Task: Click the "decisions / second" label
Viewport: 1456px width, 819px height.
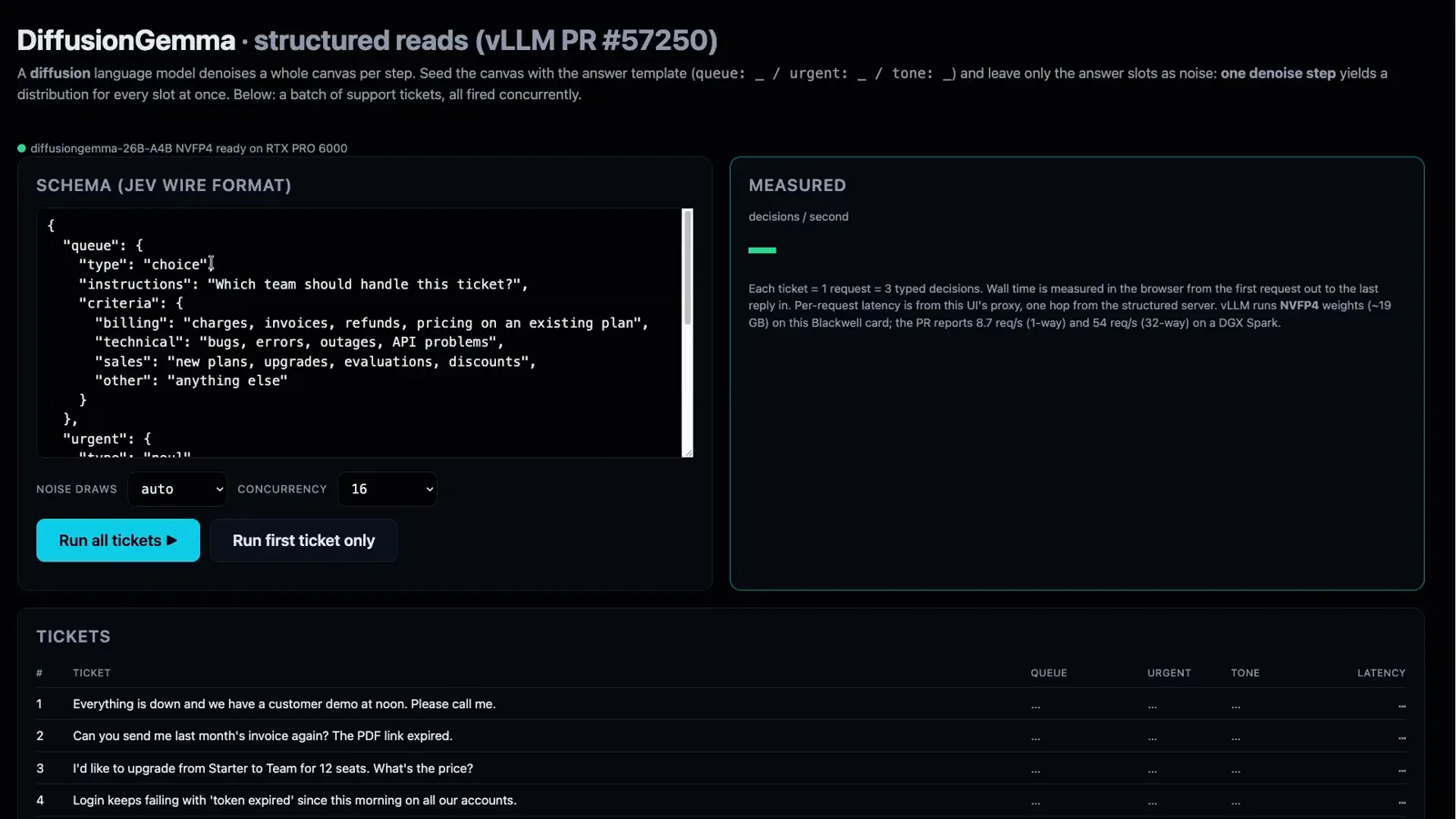Action: pyautogui.click(x=798, y=217)
